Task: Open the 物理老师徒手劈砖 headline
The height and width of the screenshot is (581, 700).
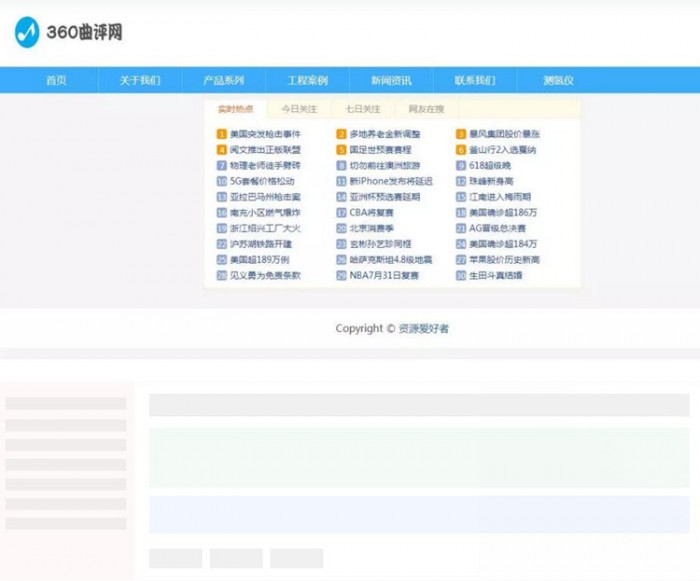Action: (x=265, y=165)
